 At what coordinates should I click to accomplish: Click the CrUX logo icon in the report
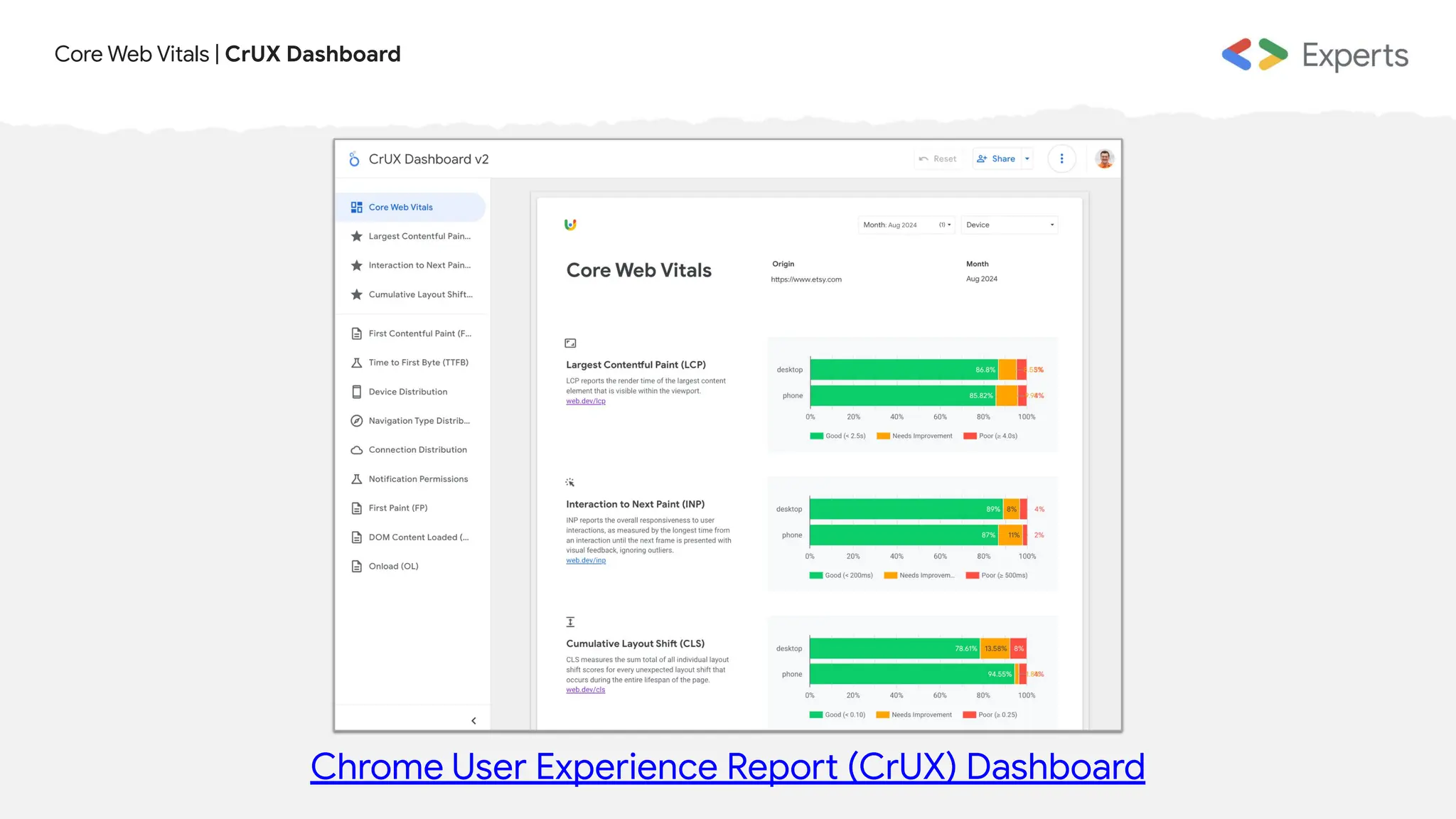[x=570, y=225]
